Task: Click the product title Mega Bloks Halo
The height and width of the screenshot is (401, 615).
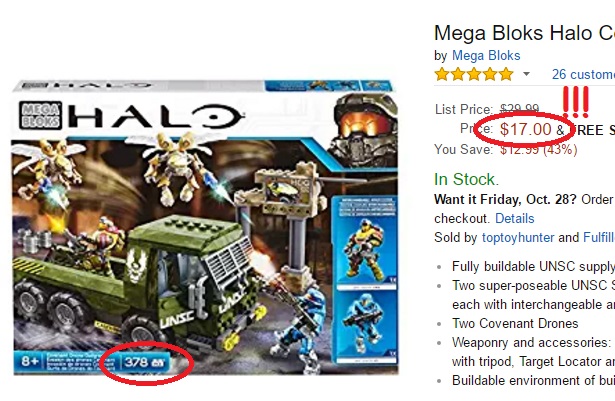Action: 524,33
